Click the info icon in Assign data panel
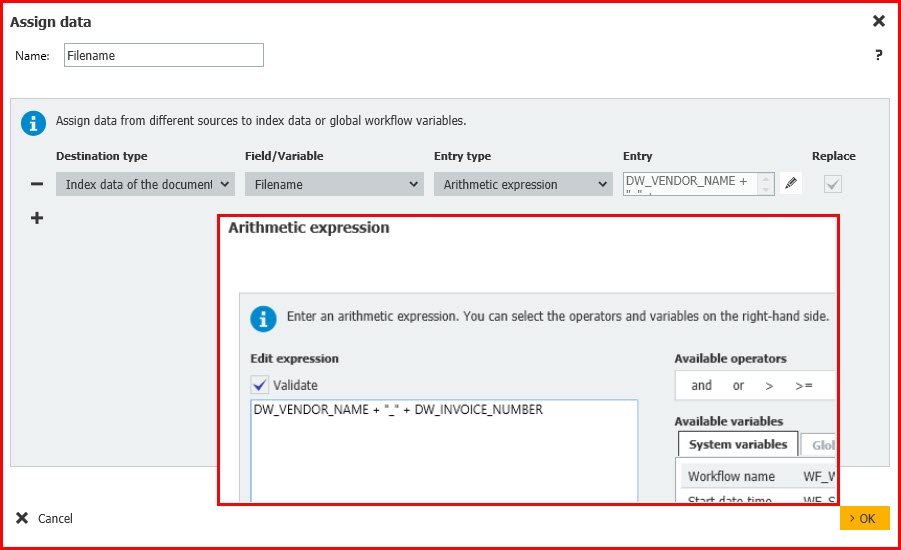901x550 pixels. click(x=34, y=122)
